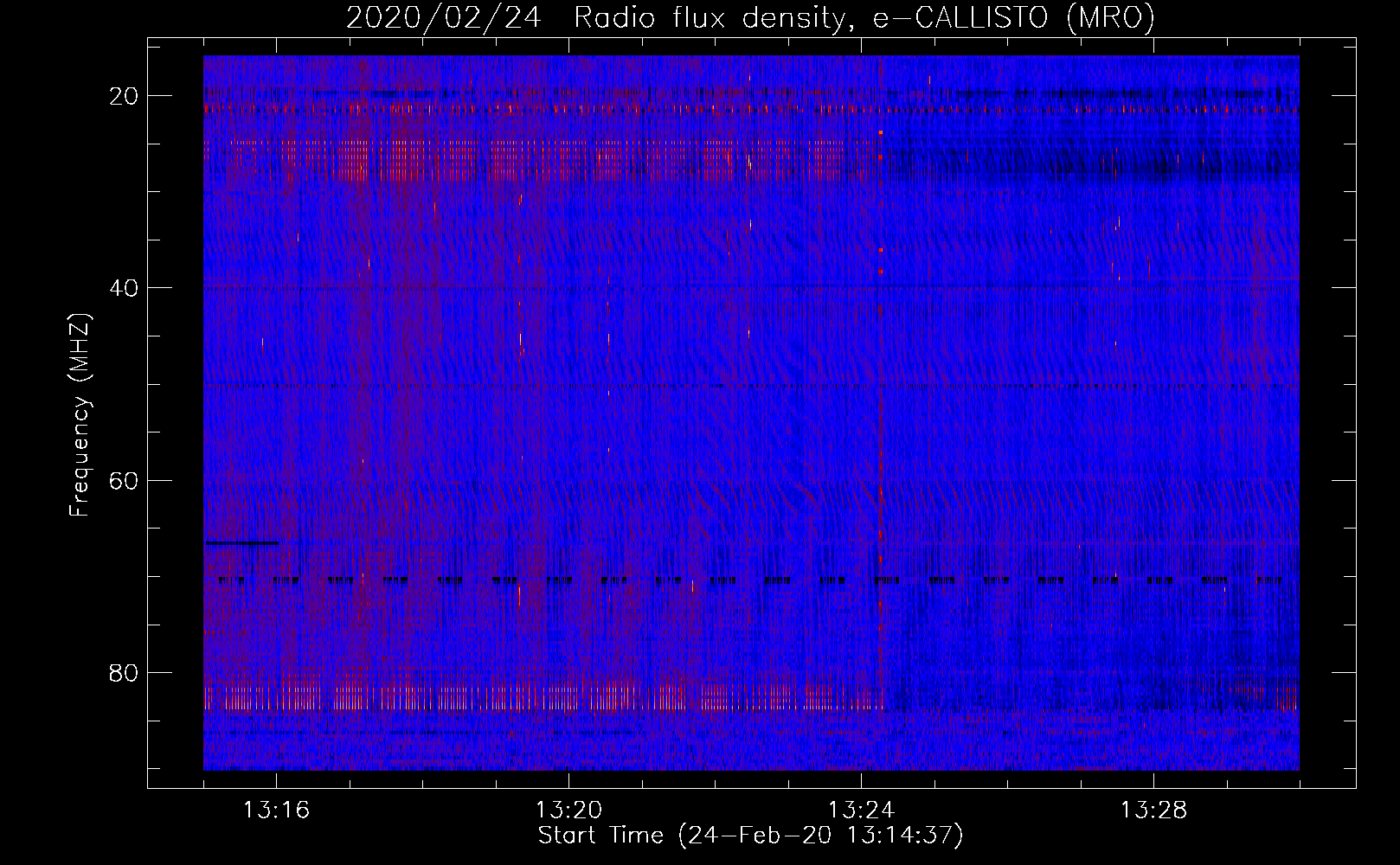Click the 13:16 time tick label

tap(276, 811)
